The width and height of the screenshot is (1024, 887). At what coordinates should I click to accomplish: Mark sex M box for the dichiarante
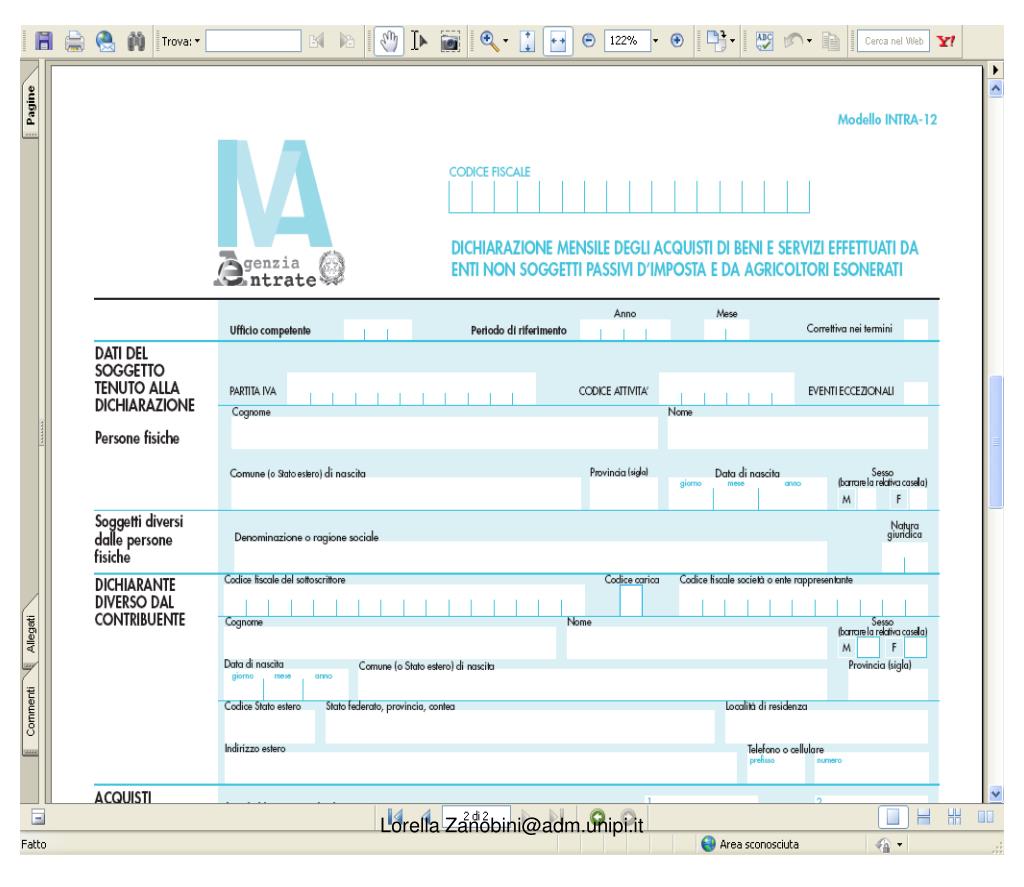[x=868, y=648]
